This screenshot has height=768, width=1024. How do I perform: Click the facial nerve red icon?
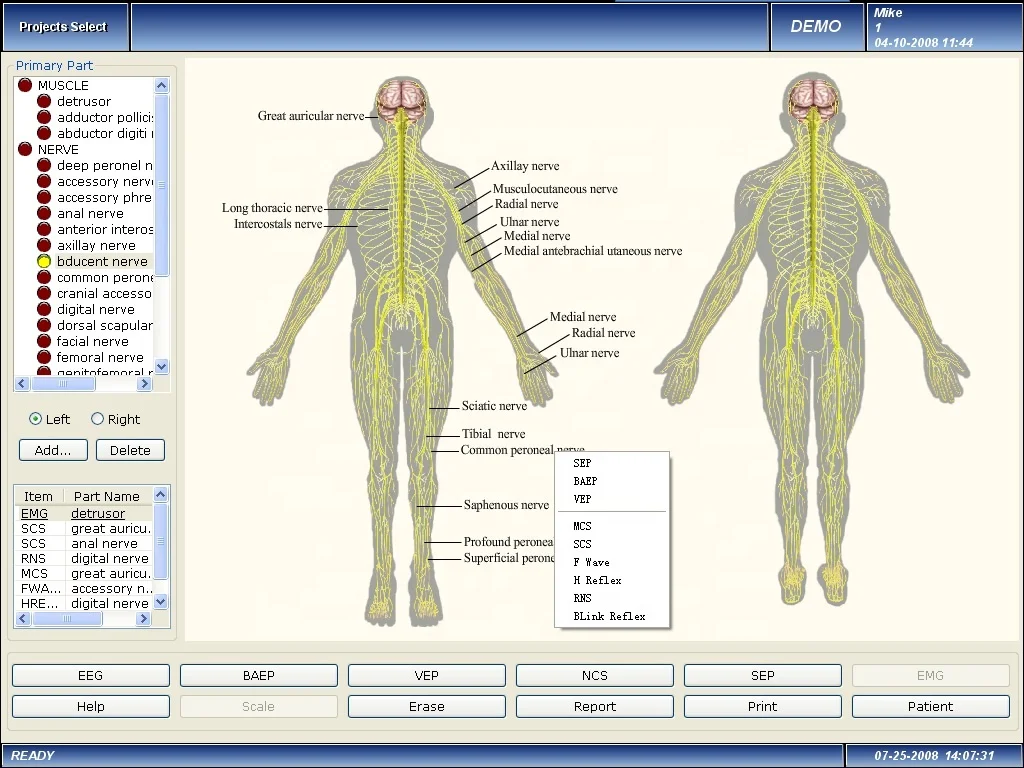point(44,341)
